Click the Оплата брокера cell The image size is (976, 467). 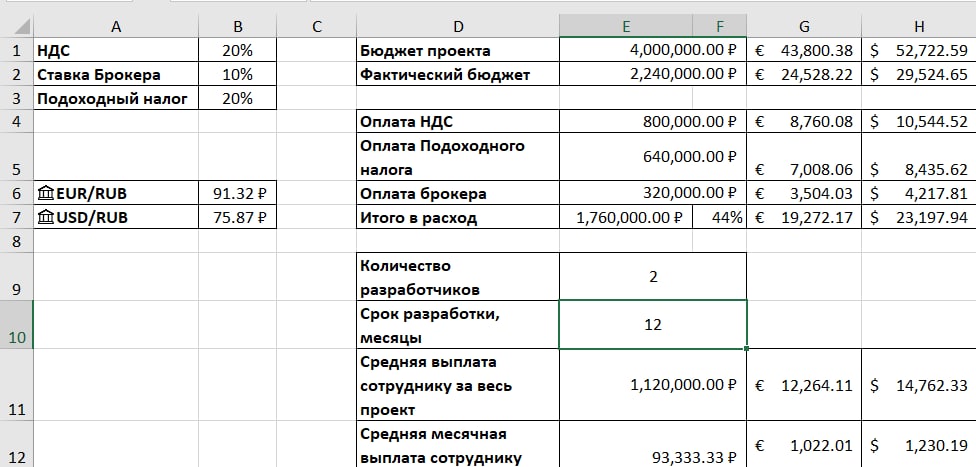click(458, 194)
